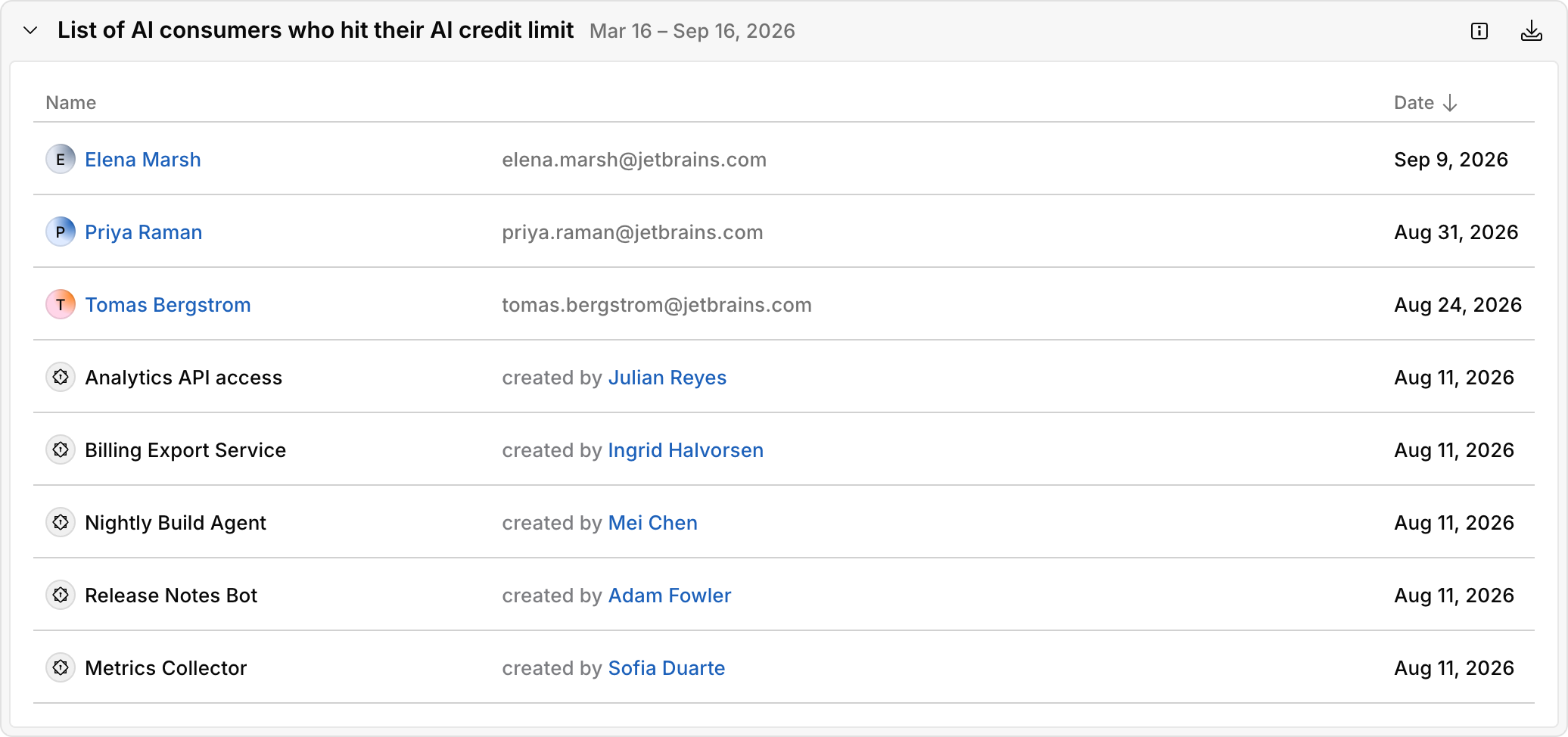The width and height of the screenshot is (1568, 737).
Task: Open creator Ingrid Halvorsen link
Action: click(686, 450)
